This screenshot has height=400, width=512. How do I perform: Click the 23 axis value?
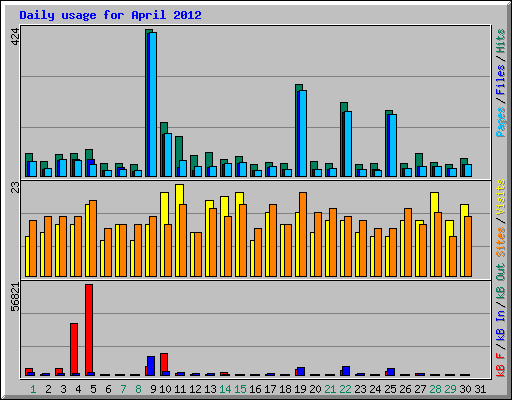[15, 187]
